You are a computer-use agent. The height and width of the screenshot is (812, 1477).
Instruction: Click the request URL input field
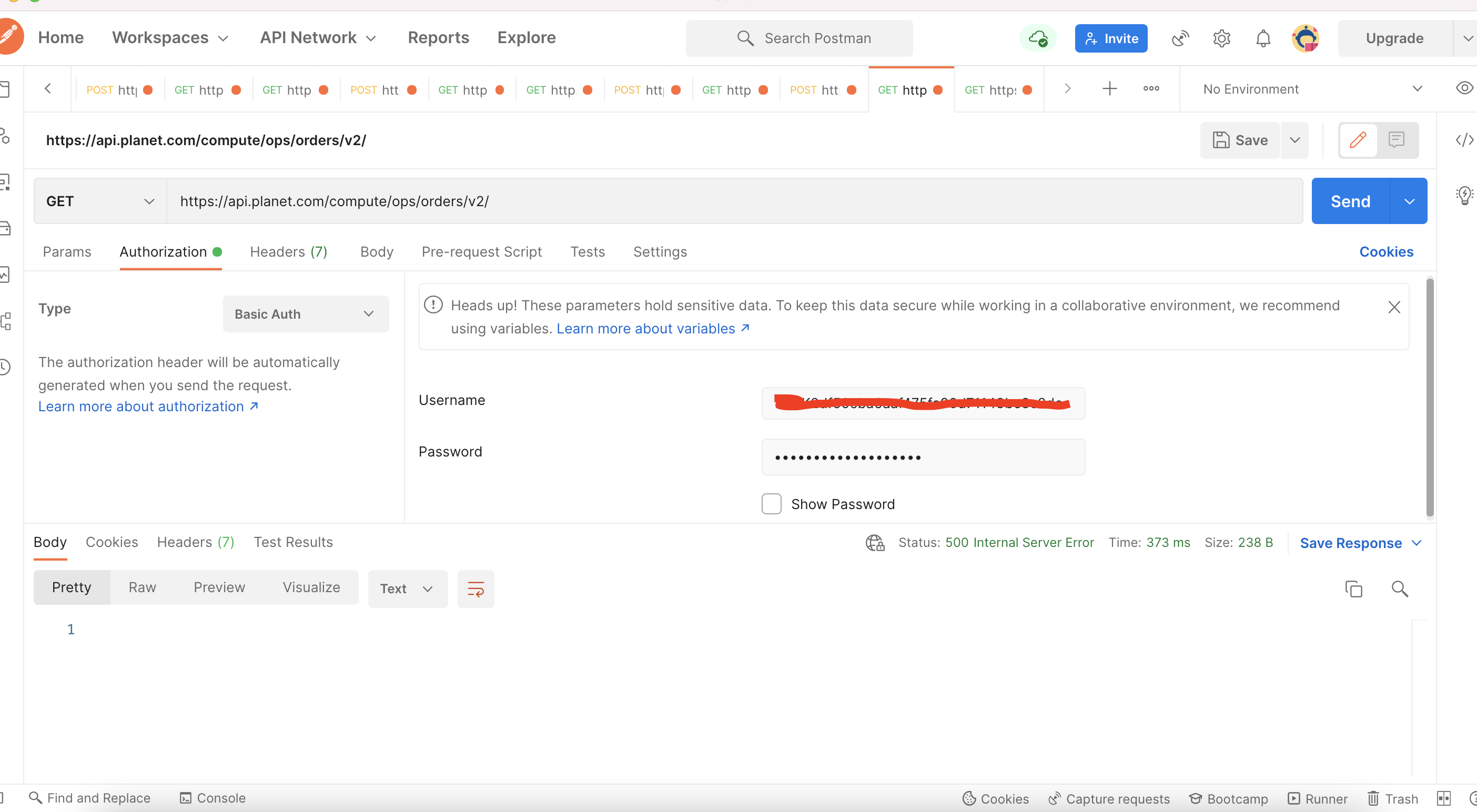tap(734, 201)
